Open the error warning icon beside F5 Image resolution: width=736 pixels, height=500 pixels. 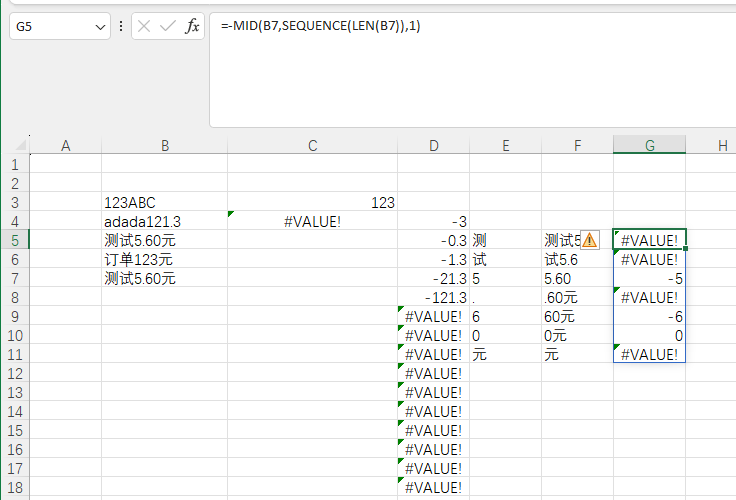[590, 240]
